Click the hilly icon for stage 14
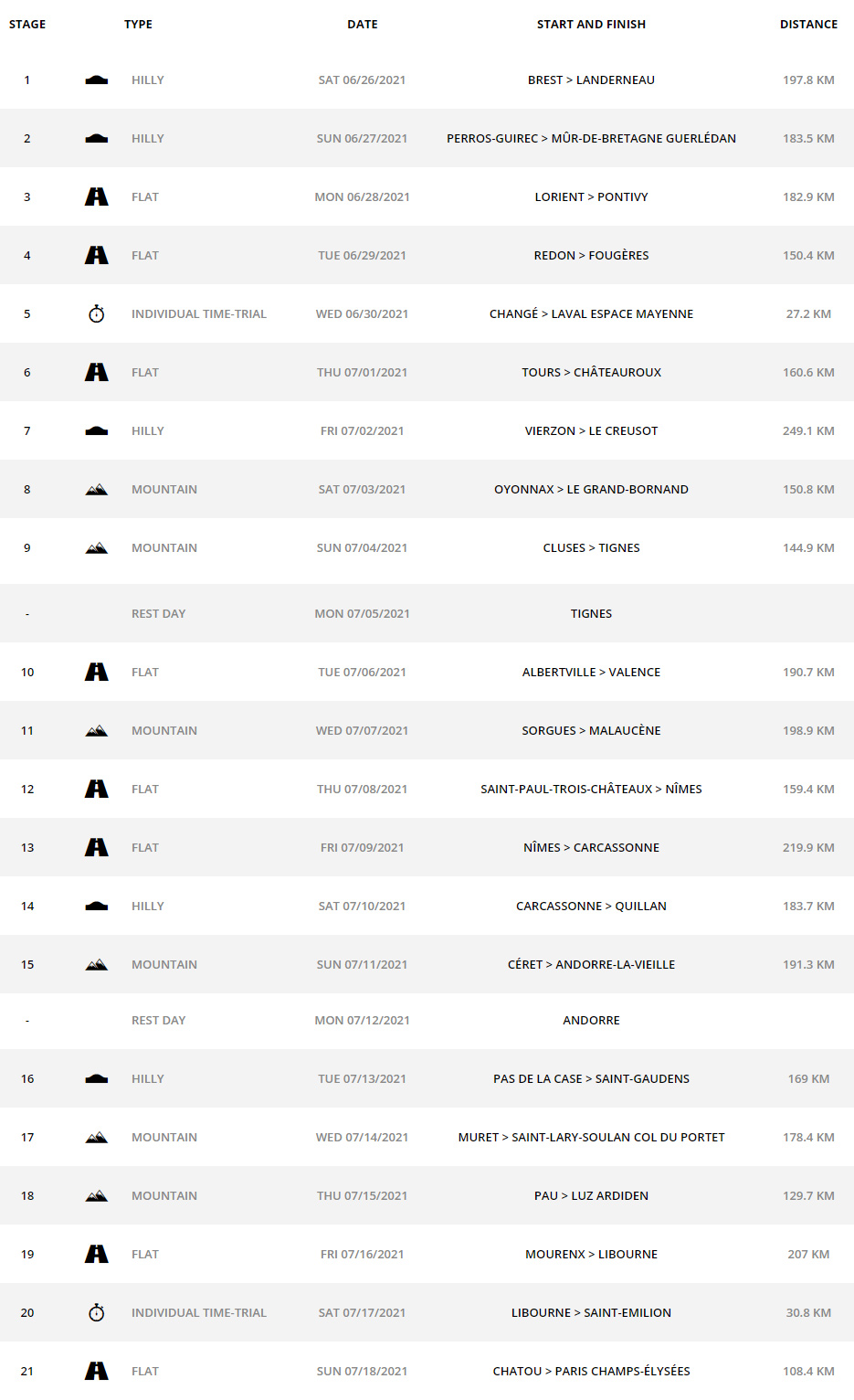The image size is (854, 1400). [96, 907]
